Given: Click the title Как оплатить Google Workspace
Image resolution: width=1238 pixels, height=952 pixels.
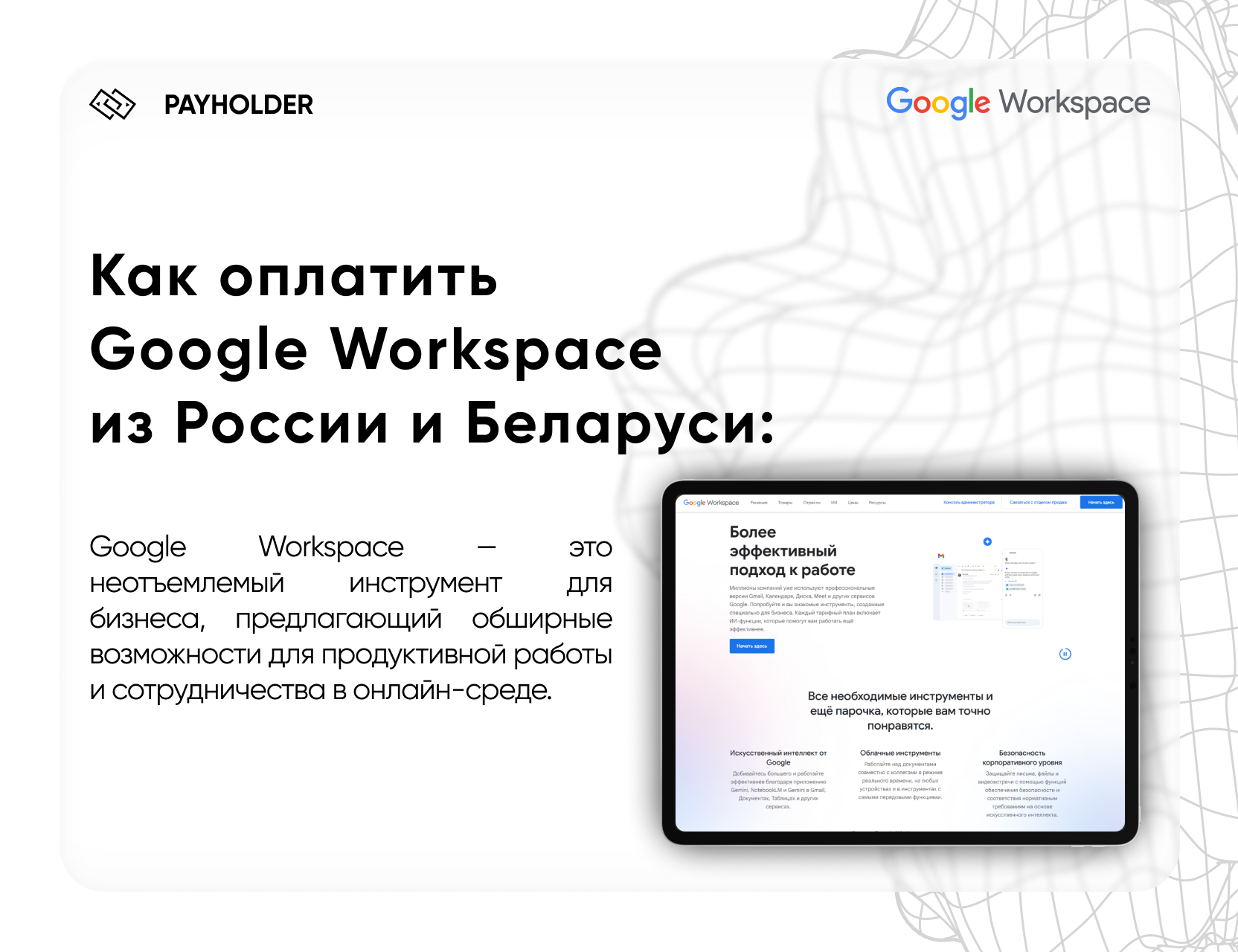Looking at the screenshot, I should (432, 350).
